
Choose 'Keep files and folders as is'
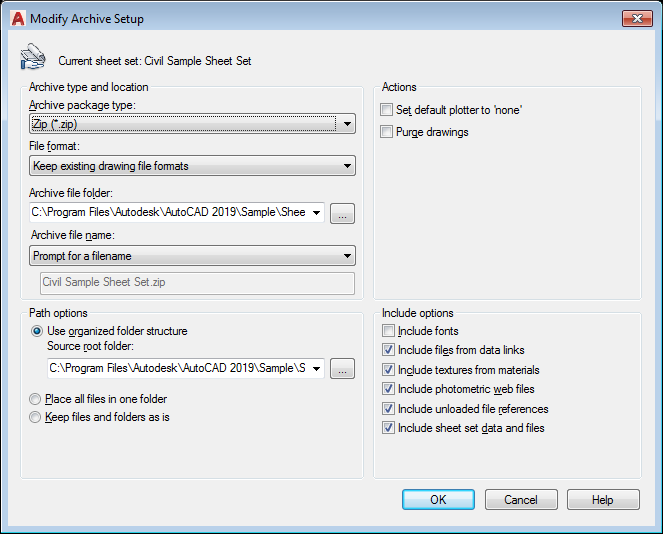[x=37, y=417]
